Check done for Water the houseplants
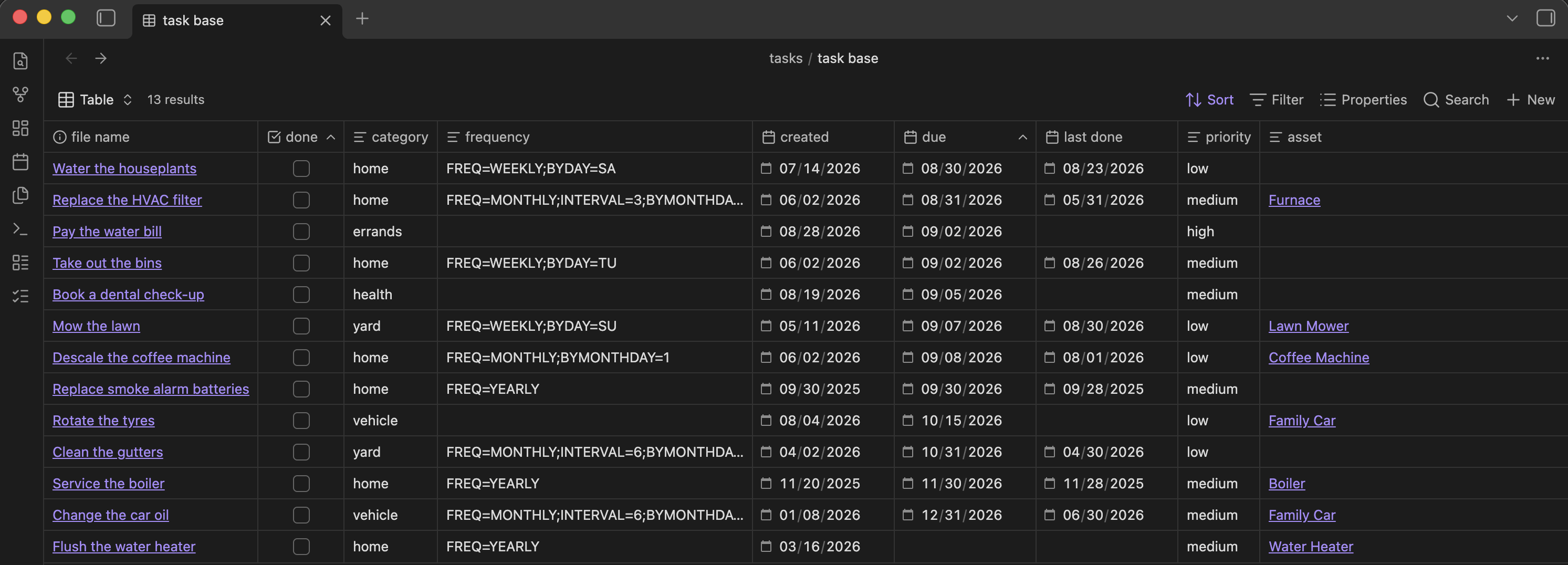Viewport: 1568px width, 565px height. pos(301,169)
